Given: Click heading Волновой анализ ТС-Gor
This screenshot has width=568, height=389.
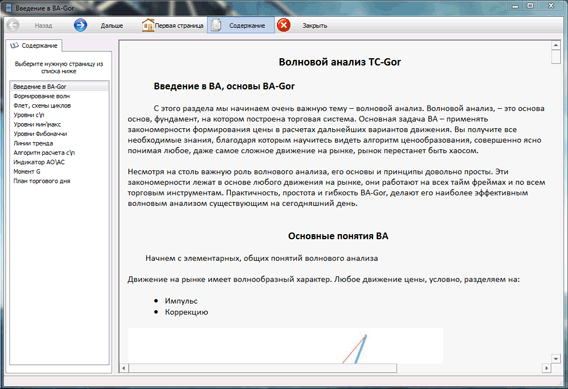Looking at the screenshot, I should coord(340,62).
